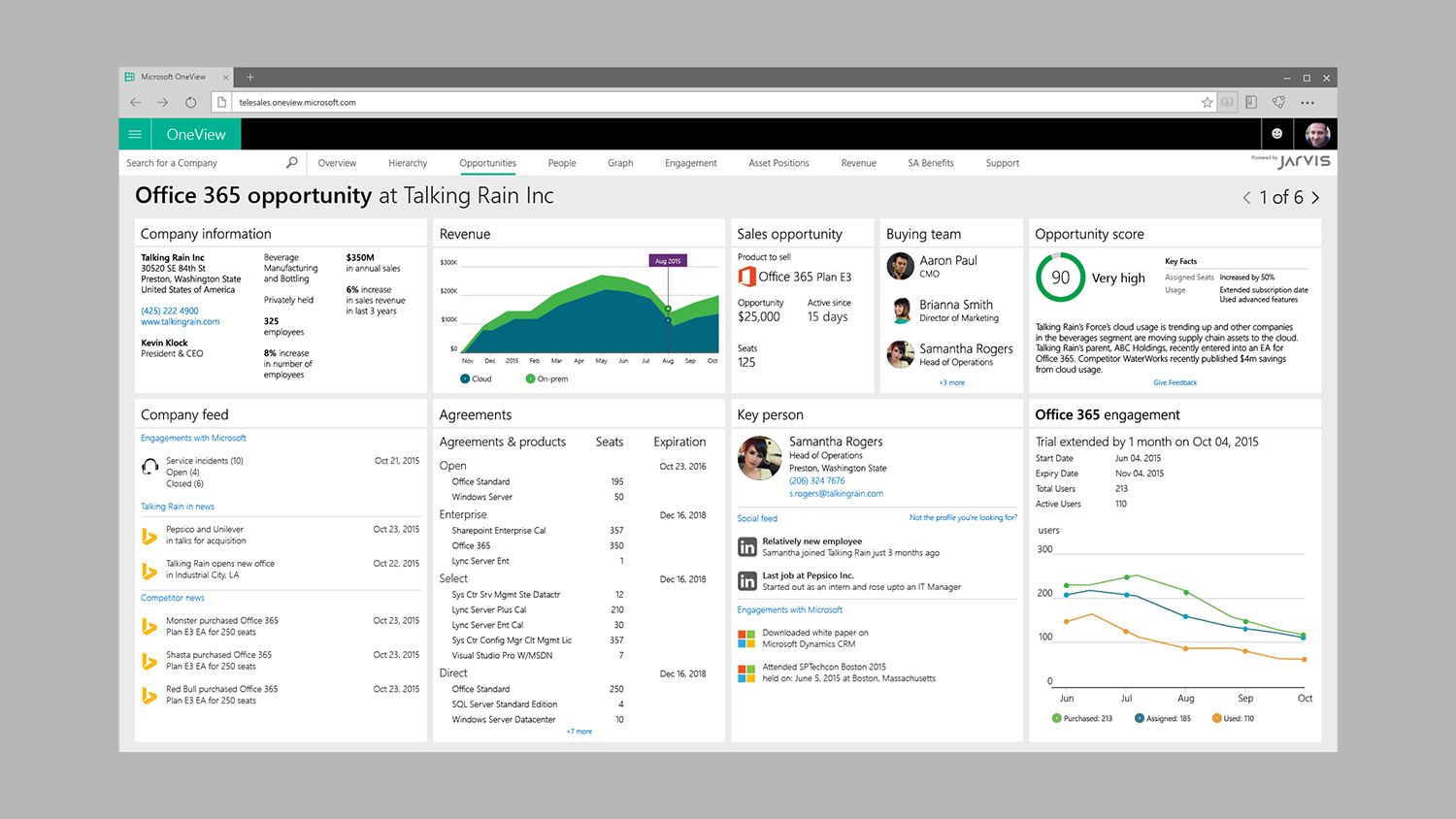Click Not the profile you're looking for
This screenshot has width=1456, height=819.
point(963,517)
